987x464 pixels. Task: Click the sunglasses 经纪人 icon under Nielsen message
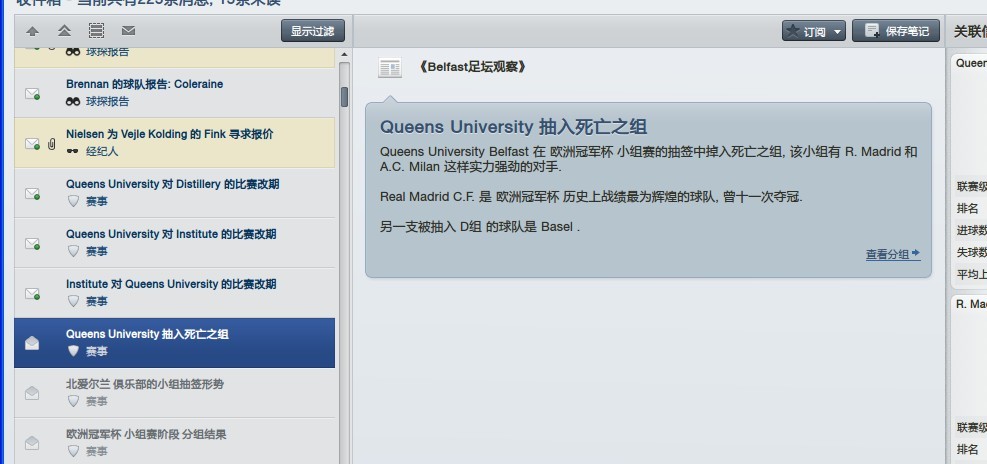pos(73,151)
